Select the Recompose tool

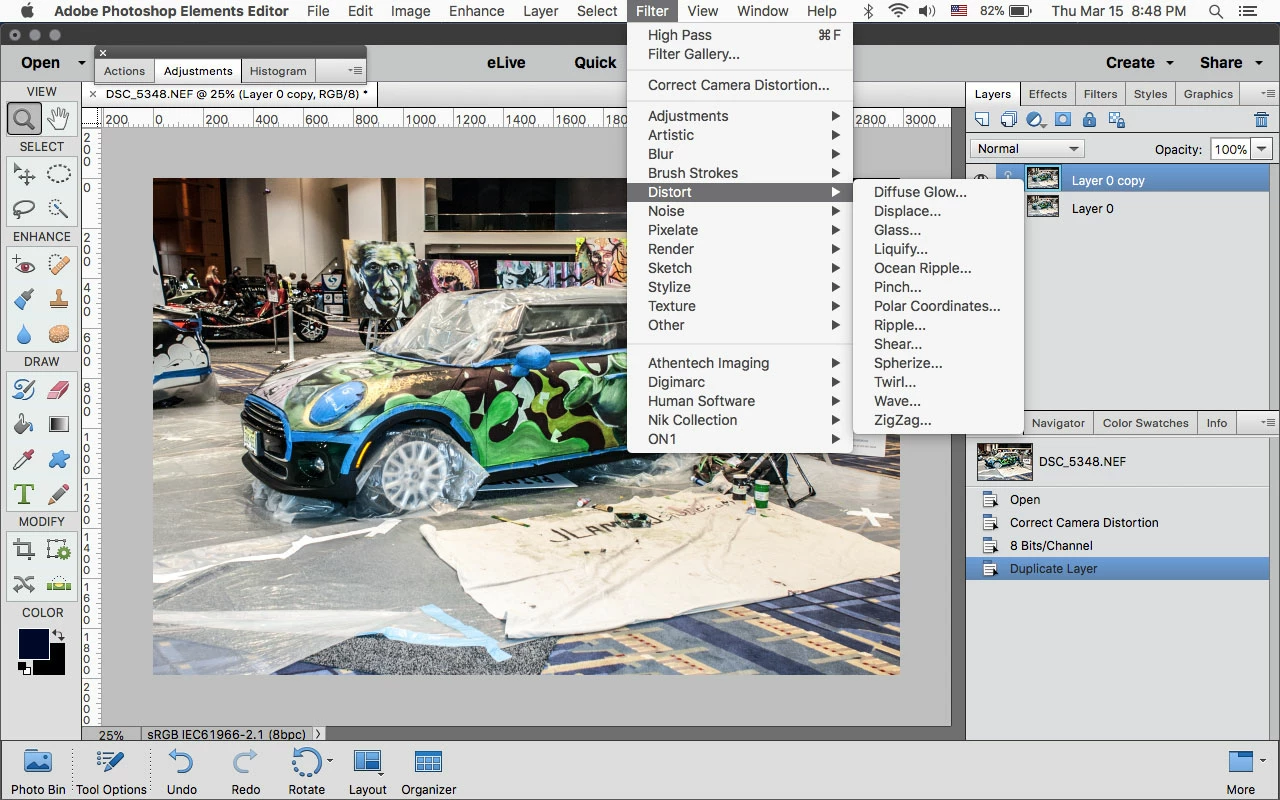(58, 550)
